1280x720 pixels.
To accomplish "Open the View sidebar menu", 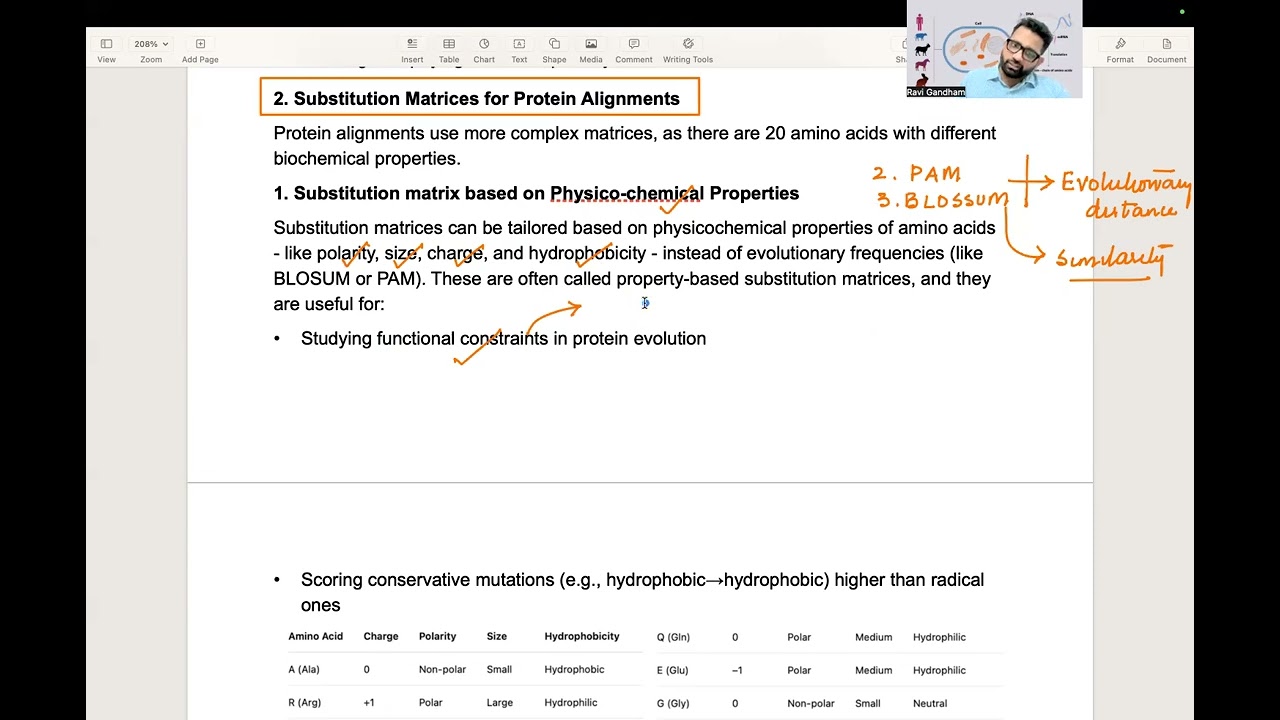I will coord(106,50).
